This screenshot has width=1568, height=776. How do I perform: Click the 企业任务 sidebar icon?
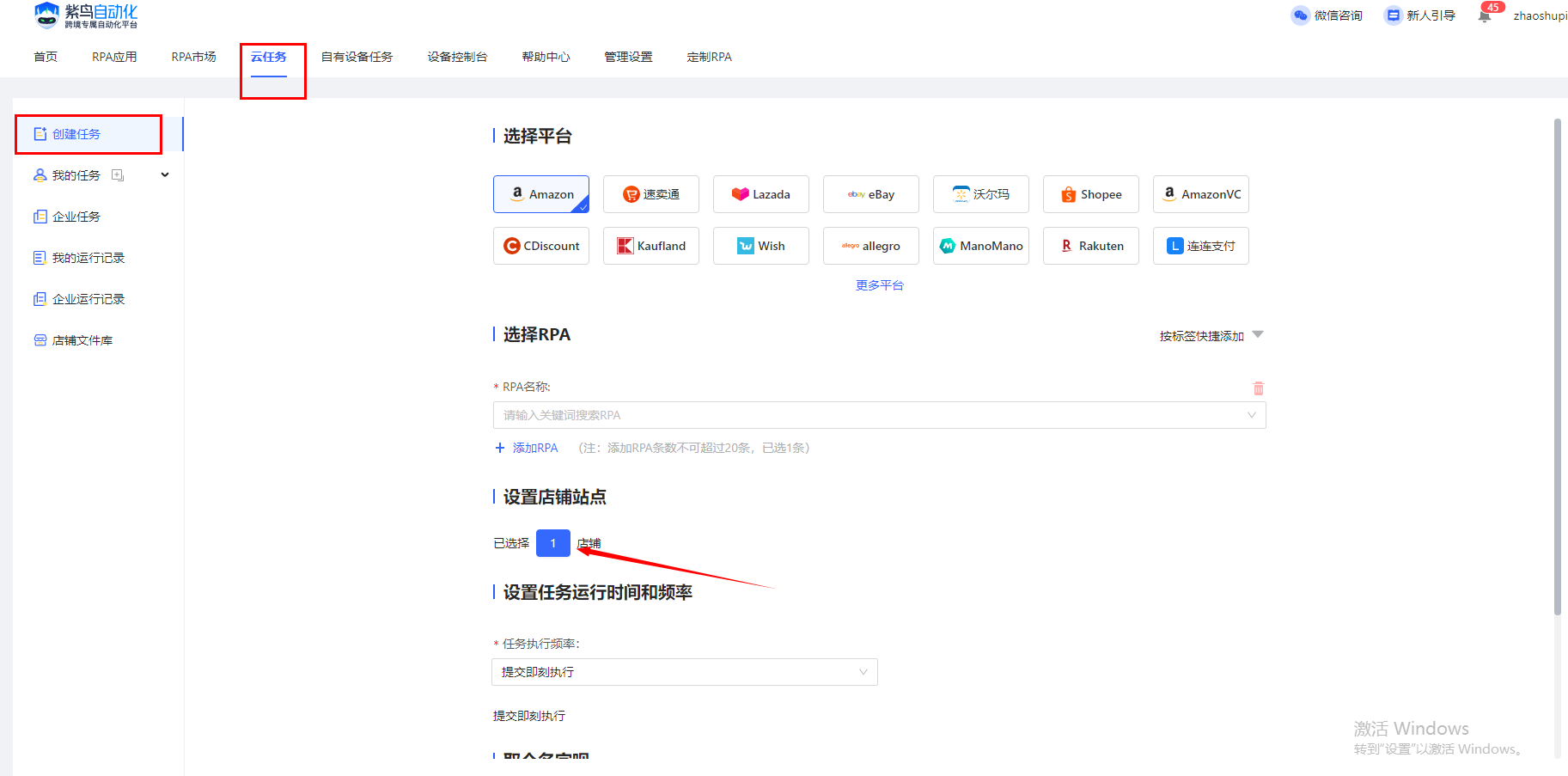40,217
